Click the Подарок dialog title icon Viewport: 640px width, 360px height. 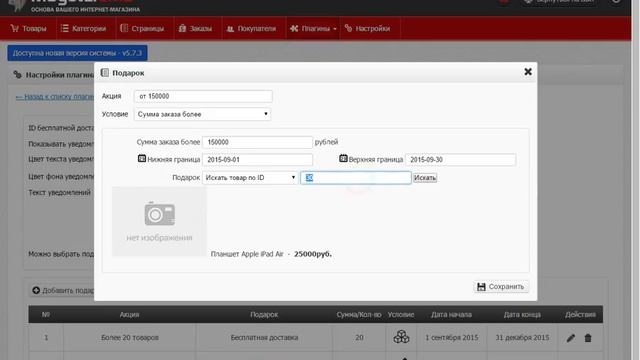[x=104, y=73]
